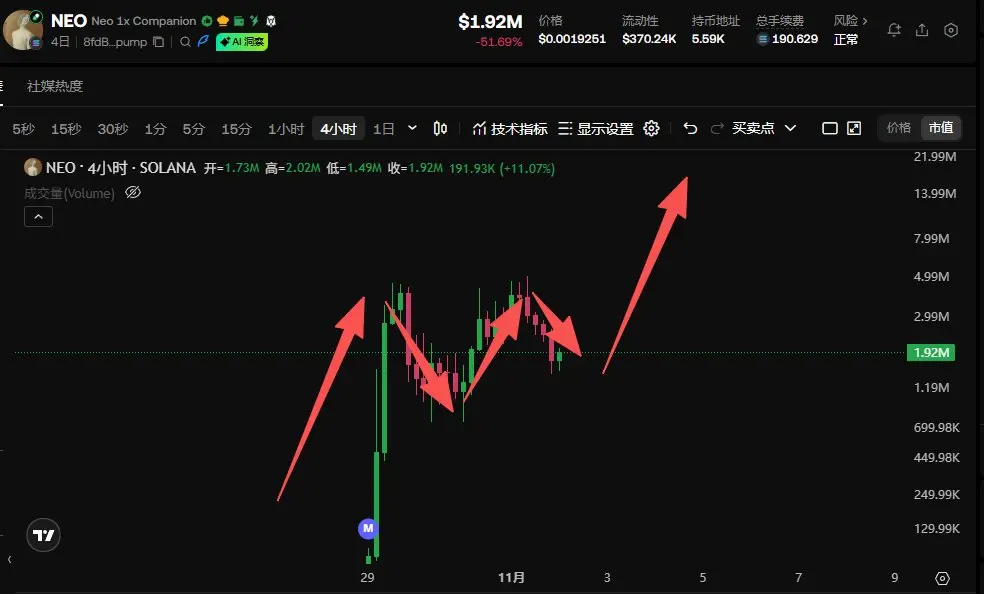The height and width of the screenshot is (594, 984).
Task: Toggle volume indicator visibility eye
Action: click(x=132, y=193)
